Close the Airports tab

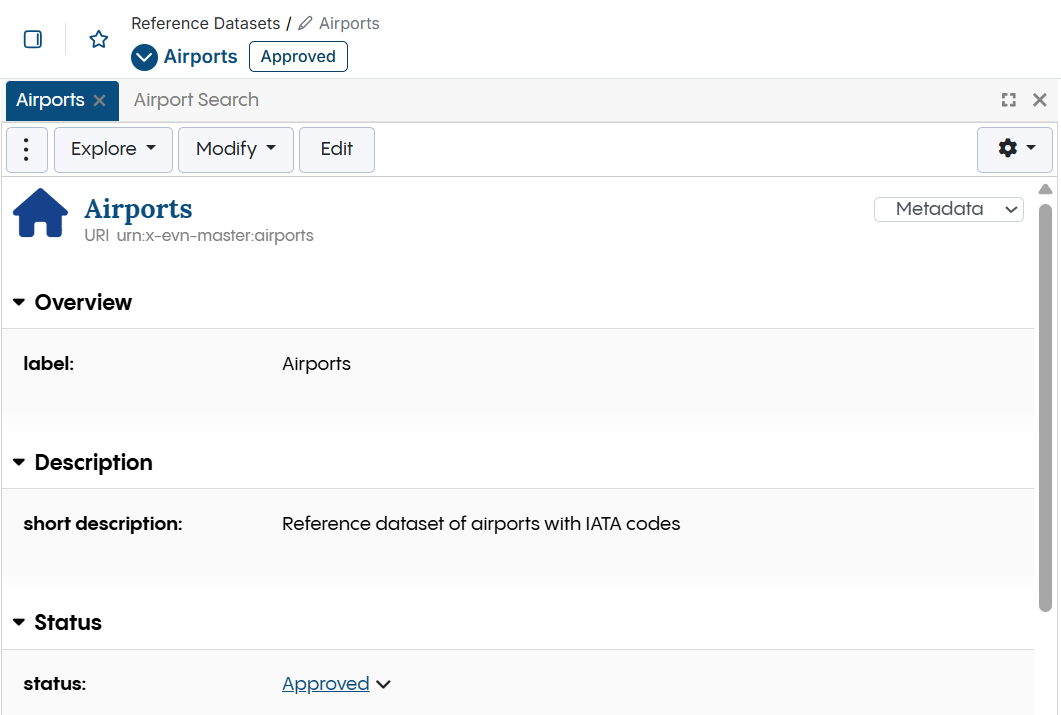pos(98,100)
